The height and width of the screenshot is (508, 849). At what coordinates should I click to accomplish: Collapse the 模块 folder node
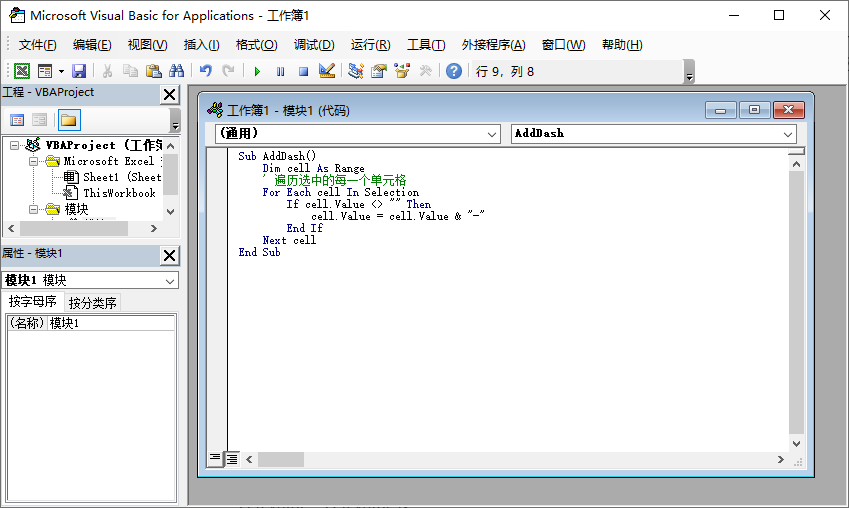click(34, 209)
